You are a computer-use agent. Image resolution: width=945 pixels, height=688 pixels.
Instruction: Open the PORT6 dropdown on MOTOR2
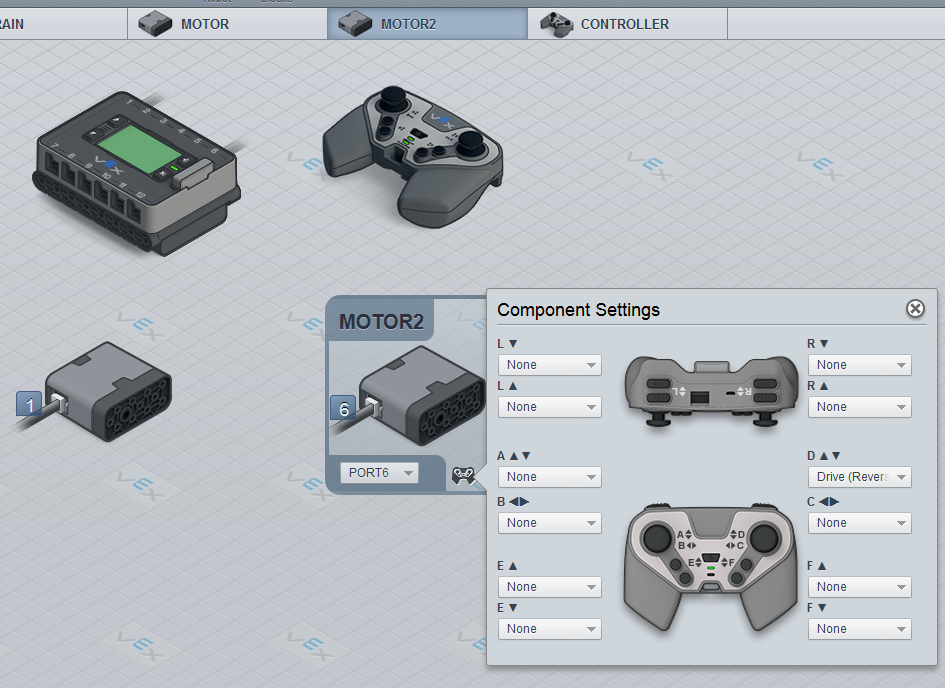[x=379, y=472]
